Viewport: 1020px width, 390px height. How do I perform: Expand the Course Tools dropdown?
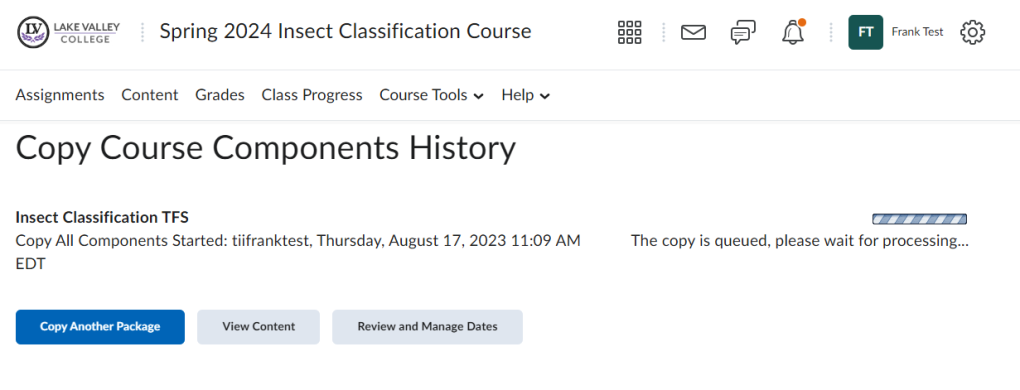431,95
